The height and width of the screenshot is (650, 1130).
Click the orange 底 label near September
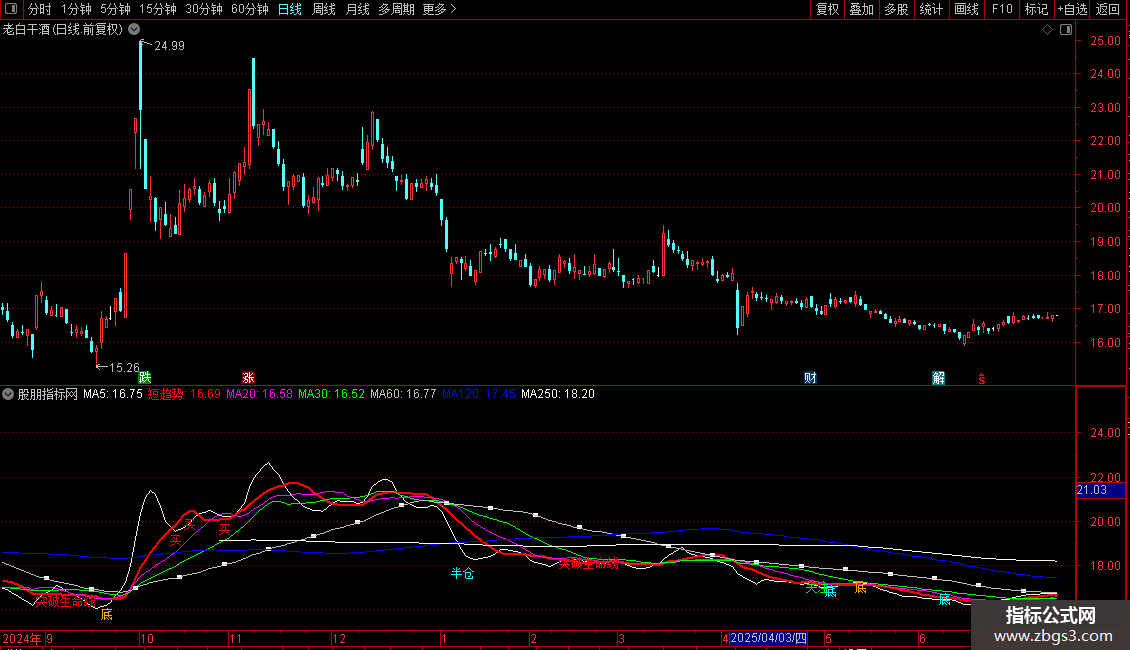[x=107, y=614]
